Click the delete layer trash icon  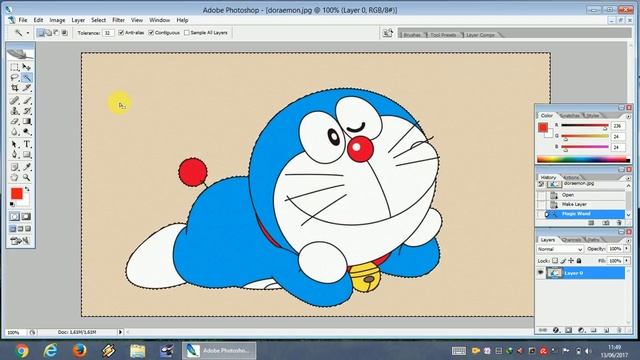(x=620, y=330)
